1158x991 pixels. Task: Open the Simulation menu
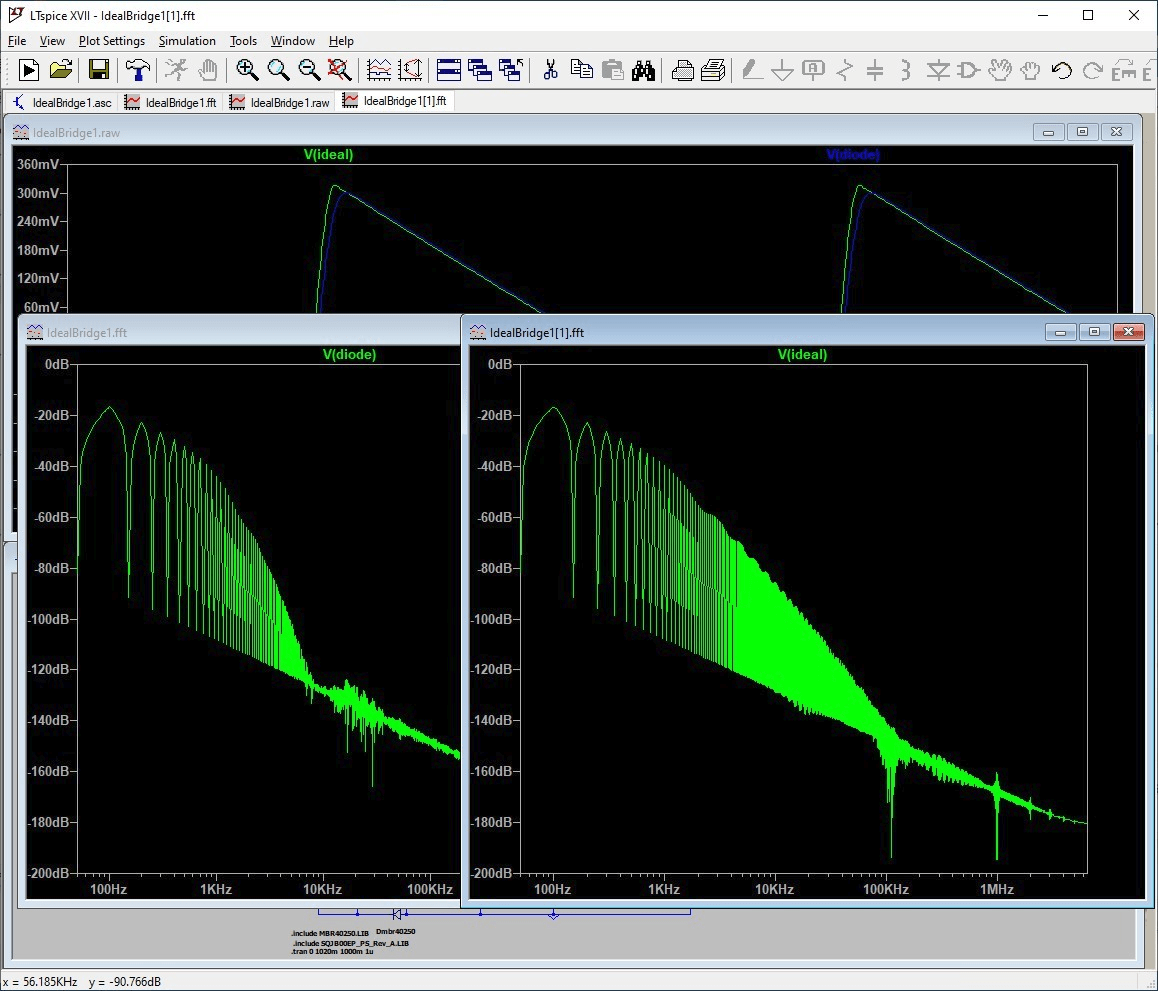(187, 41)
